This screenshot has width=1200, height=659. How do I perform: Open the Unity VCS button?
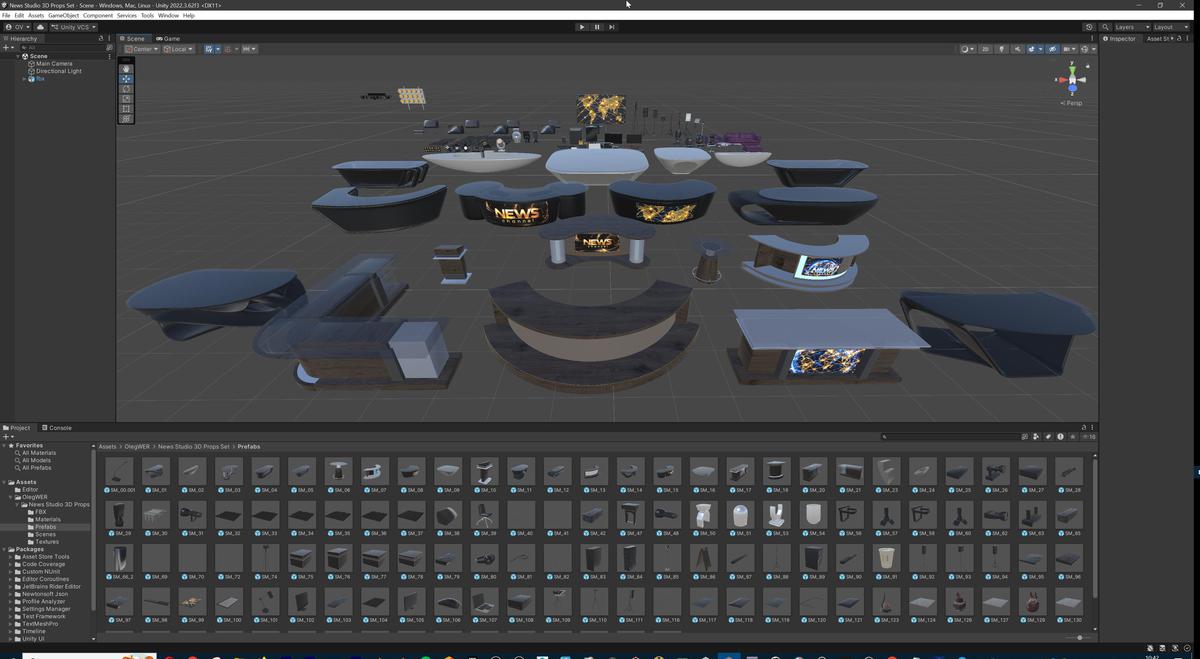point(73,27)
